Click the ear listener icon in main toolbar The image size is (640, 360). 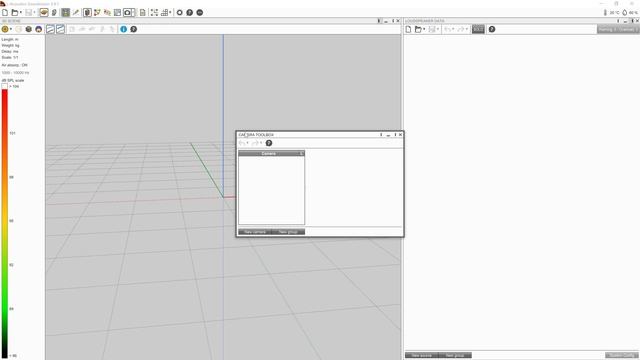54,13
